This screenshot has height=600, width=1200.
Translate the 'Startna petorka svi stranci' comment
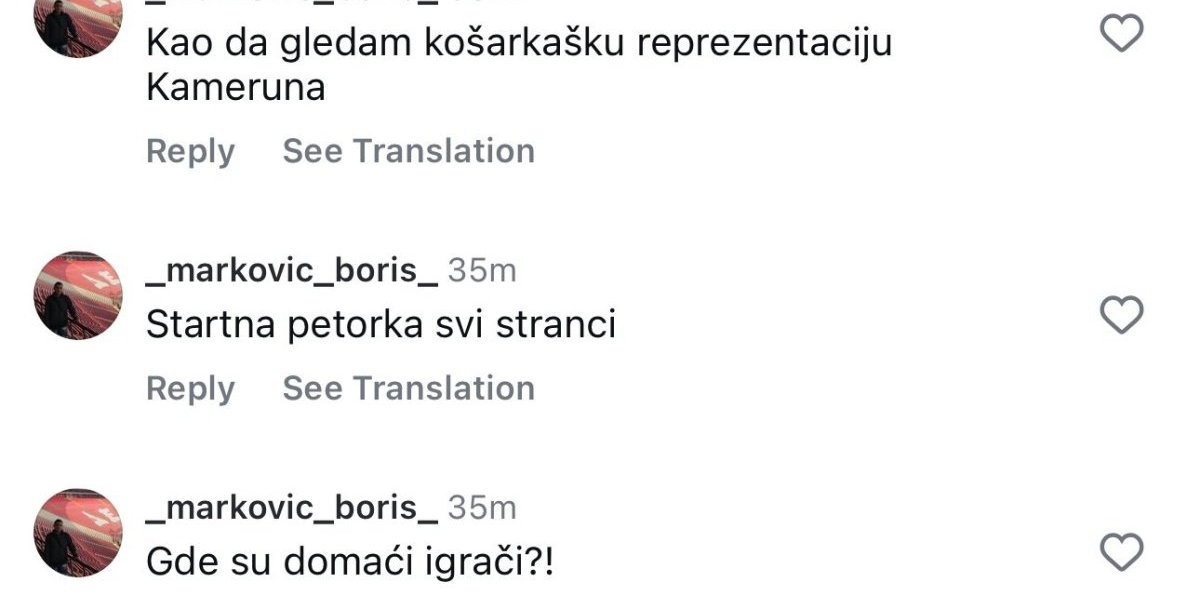click(408, 388)
